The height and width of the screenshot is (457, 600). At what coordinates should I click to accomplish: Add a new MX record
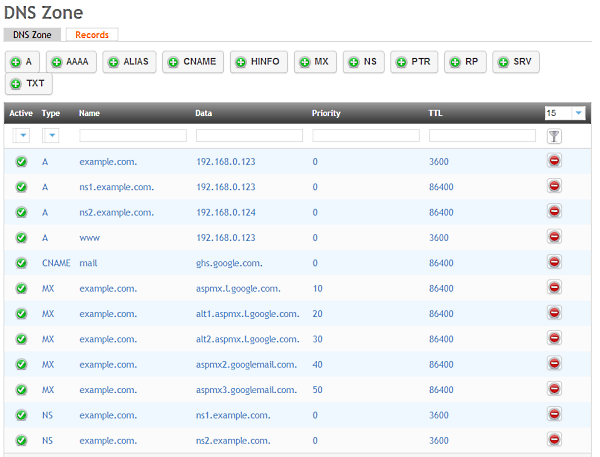point(315,62)
